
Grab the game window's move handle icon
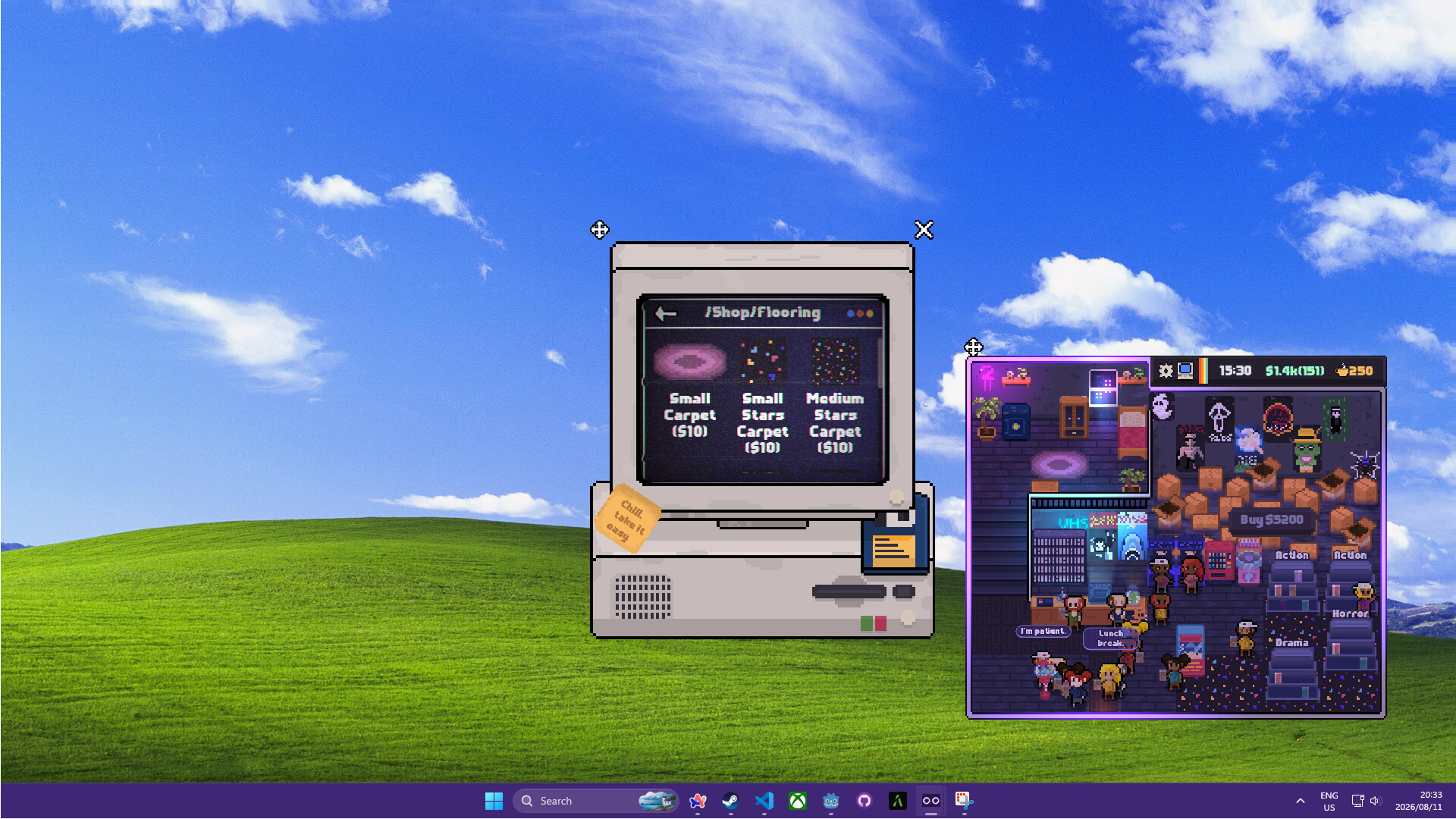point(974,347)
